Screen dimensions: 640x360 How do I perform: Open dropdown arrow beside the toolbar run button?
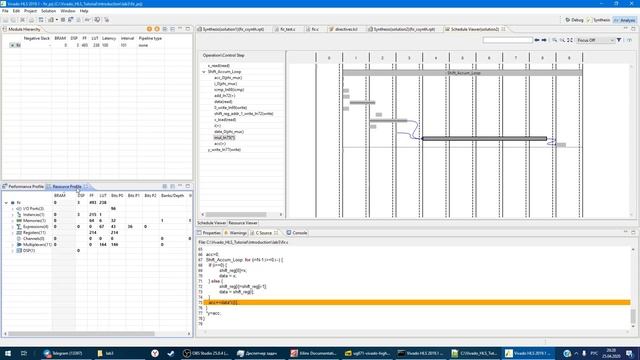click(x=56, y=20)
